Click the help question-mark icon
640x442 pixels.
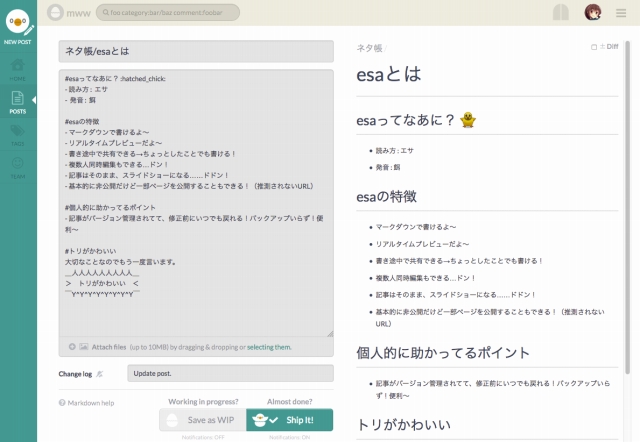tap(62, 403)
